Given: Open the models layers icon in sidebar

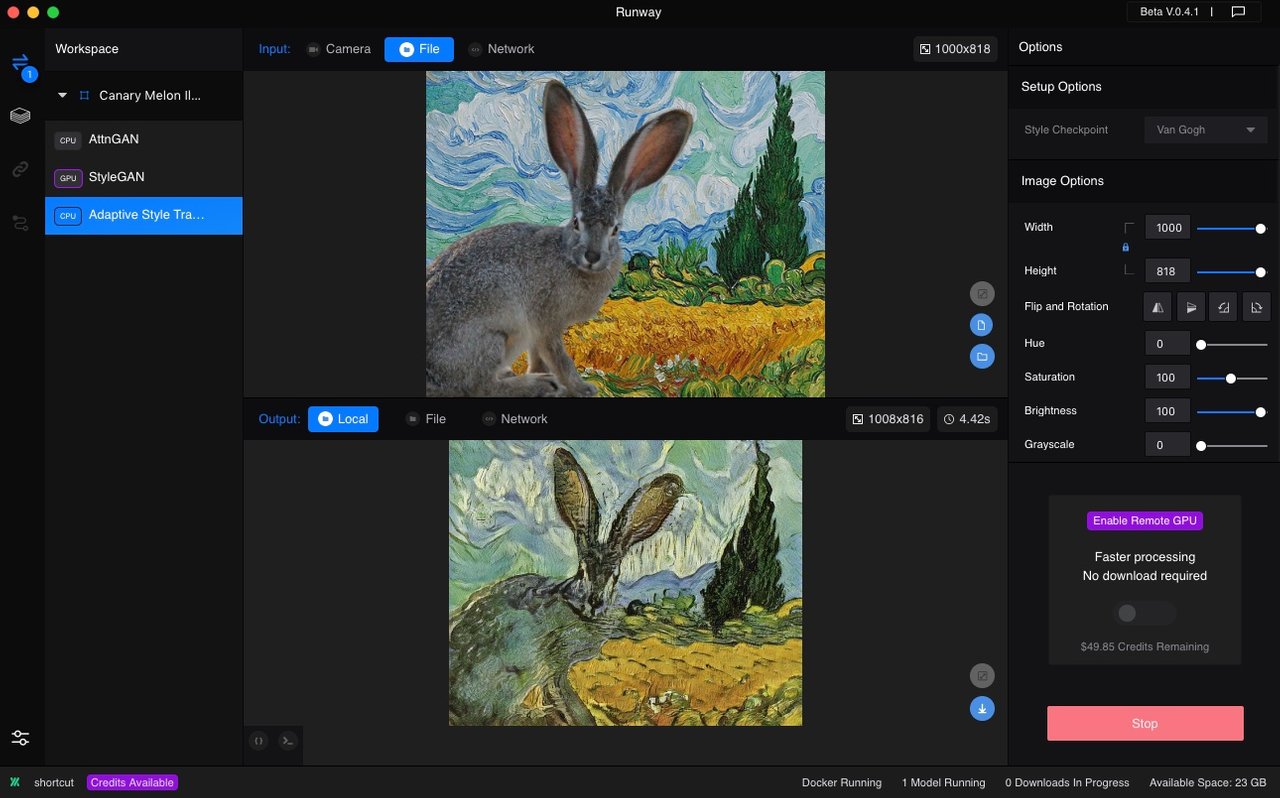Looking at the screenshot, I should pos(20,116).
